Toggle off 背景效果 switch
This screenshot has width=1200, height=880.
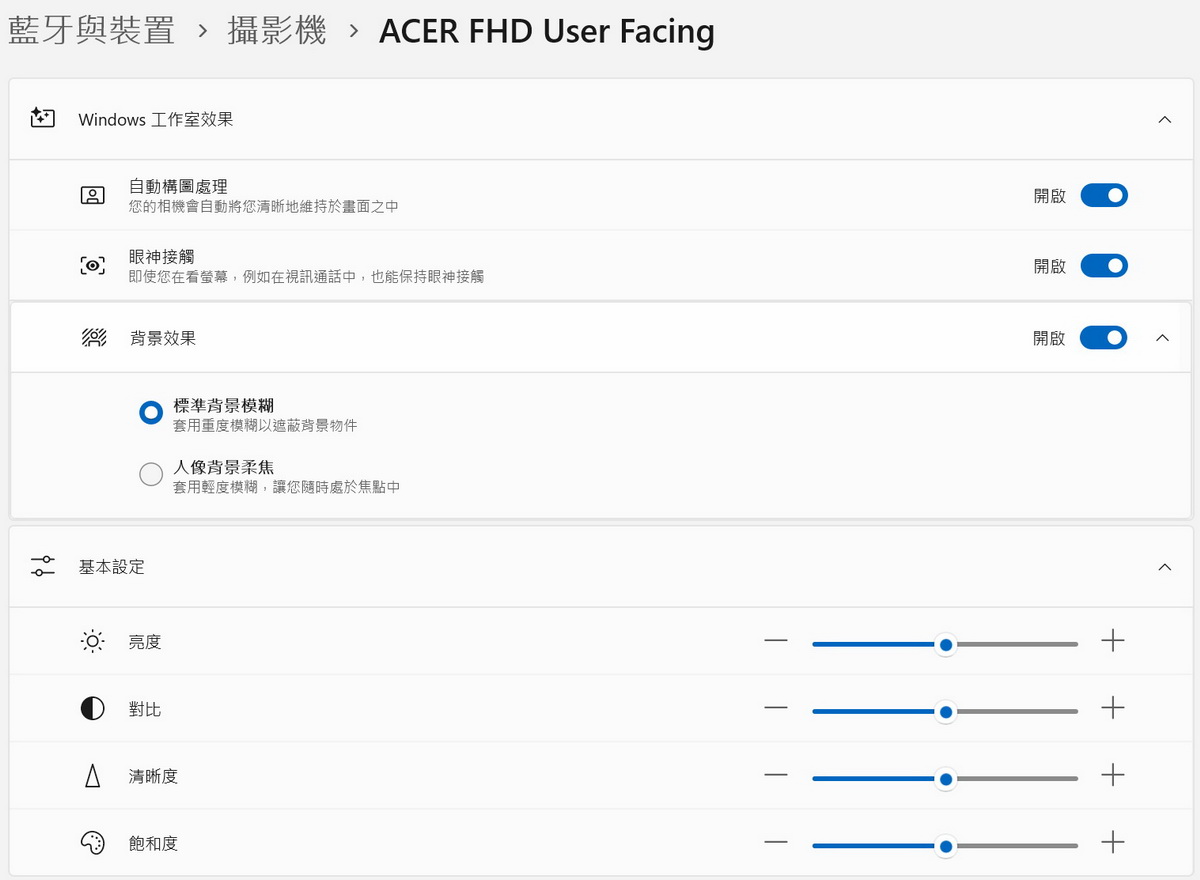[x=1104, y=338]
